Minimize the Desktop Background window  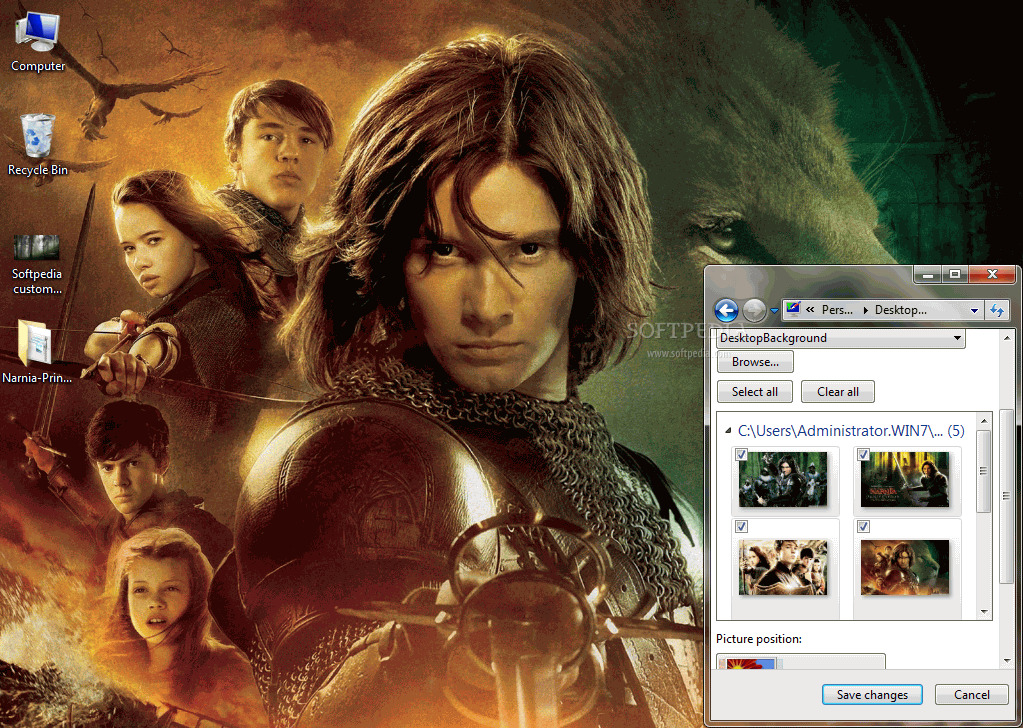[928, 275]
